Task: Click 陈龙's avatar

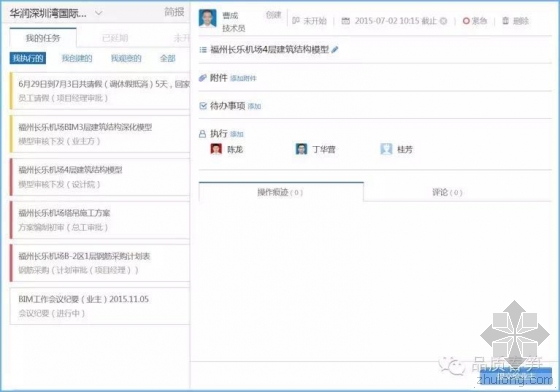Action: [x=216, y=149]
